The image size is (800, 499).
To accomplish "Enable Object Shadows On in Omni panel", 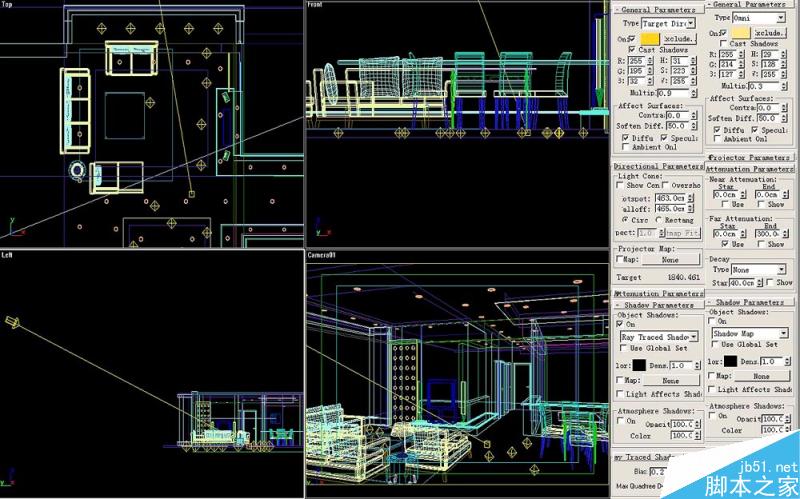I will [712, 321].
